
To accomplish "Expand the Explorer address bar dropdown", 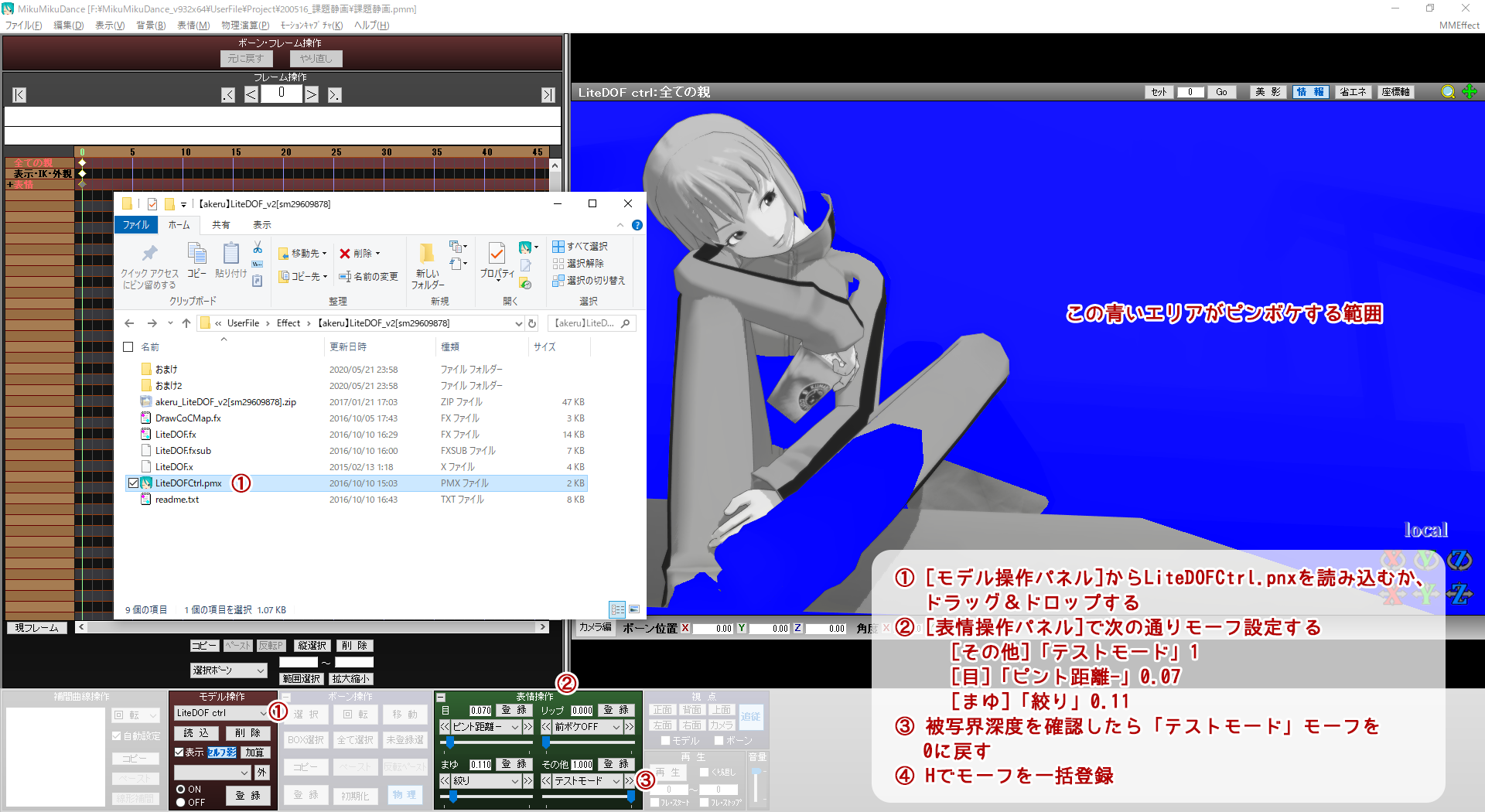I will tap(519, 323).
